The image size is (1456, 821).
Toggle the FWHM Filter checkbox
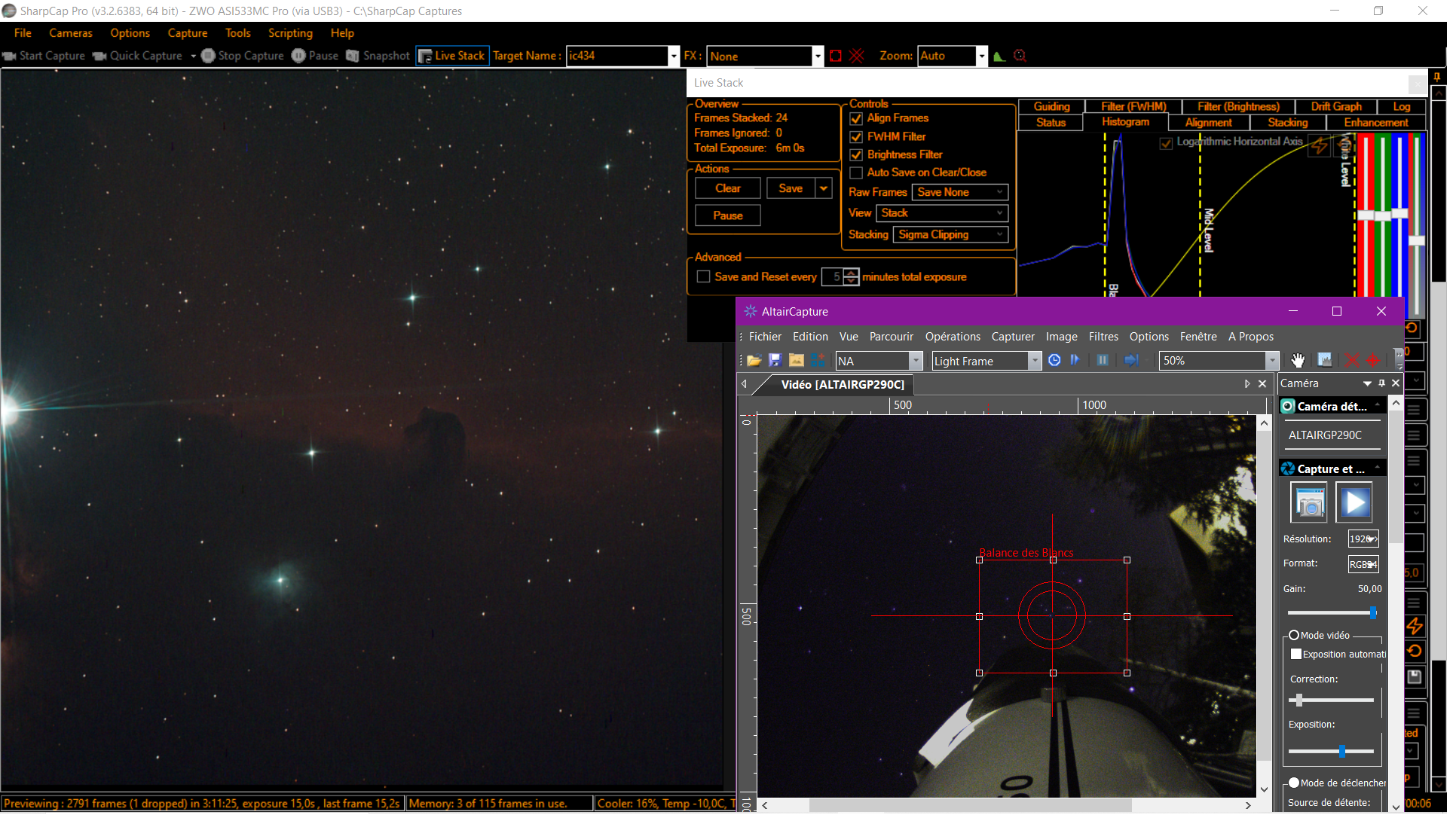[856, 137]
